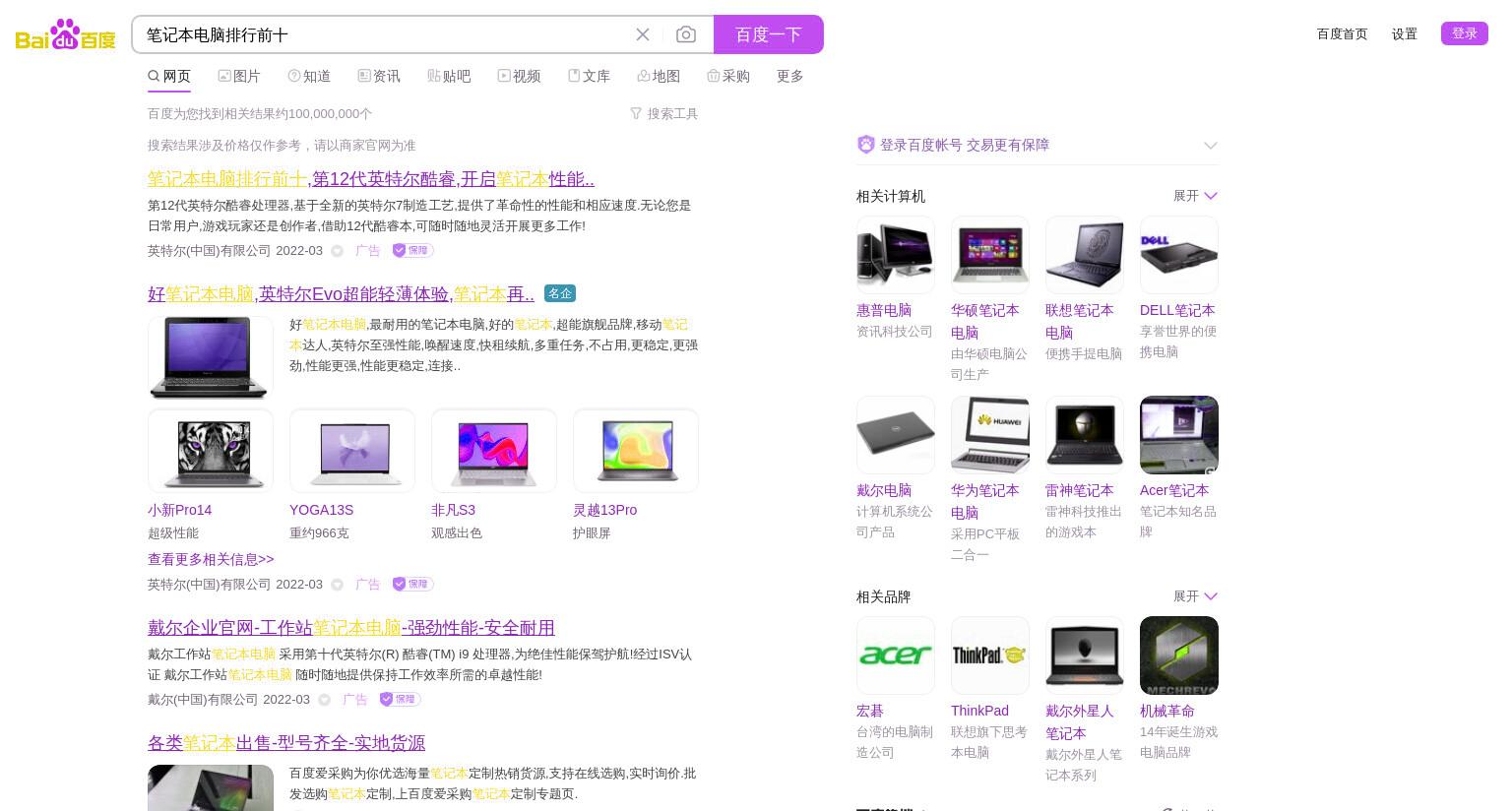The image size is (1512, 811).
Task: Click 保障 badge on 戴尔(中国)有限公司 result
Action: pos(400,699)
